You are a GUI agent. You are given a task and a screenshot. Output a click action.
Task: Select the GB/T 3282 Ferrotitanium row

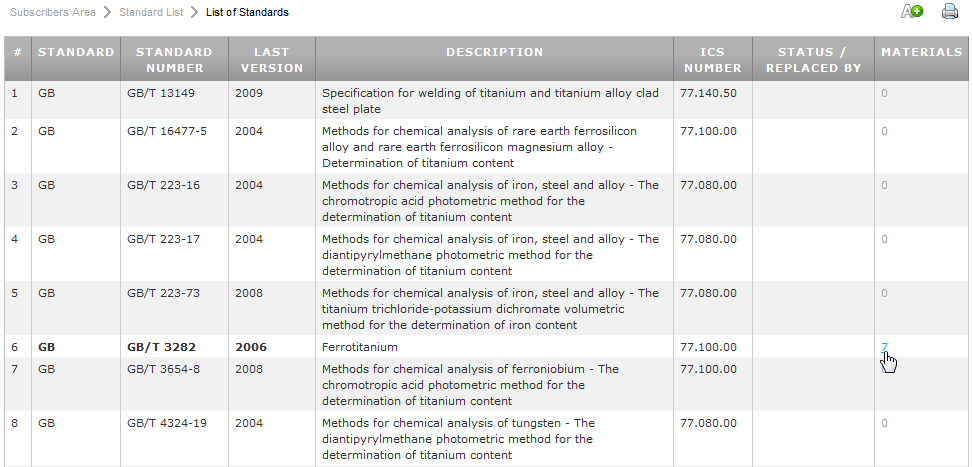[x=163, y=347]
